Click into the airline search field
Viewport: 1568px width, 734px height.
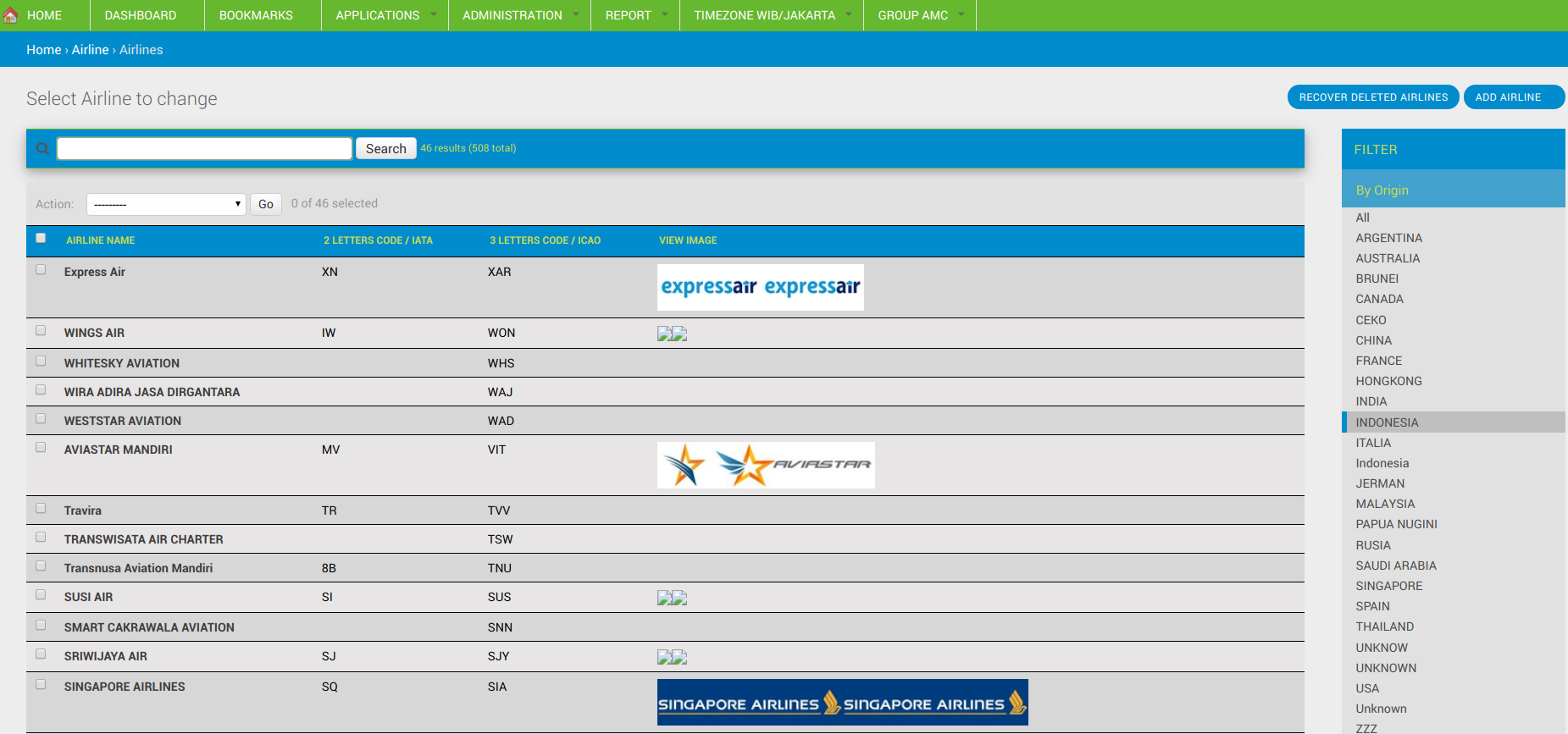[x=204, y=149]
